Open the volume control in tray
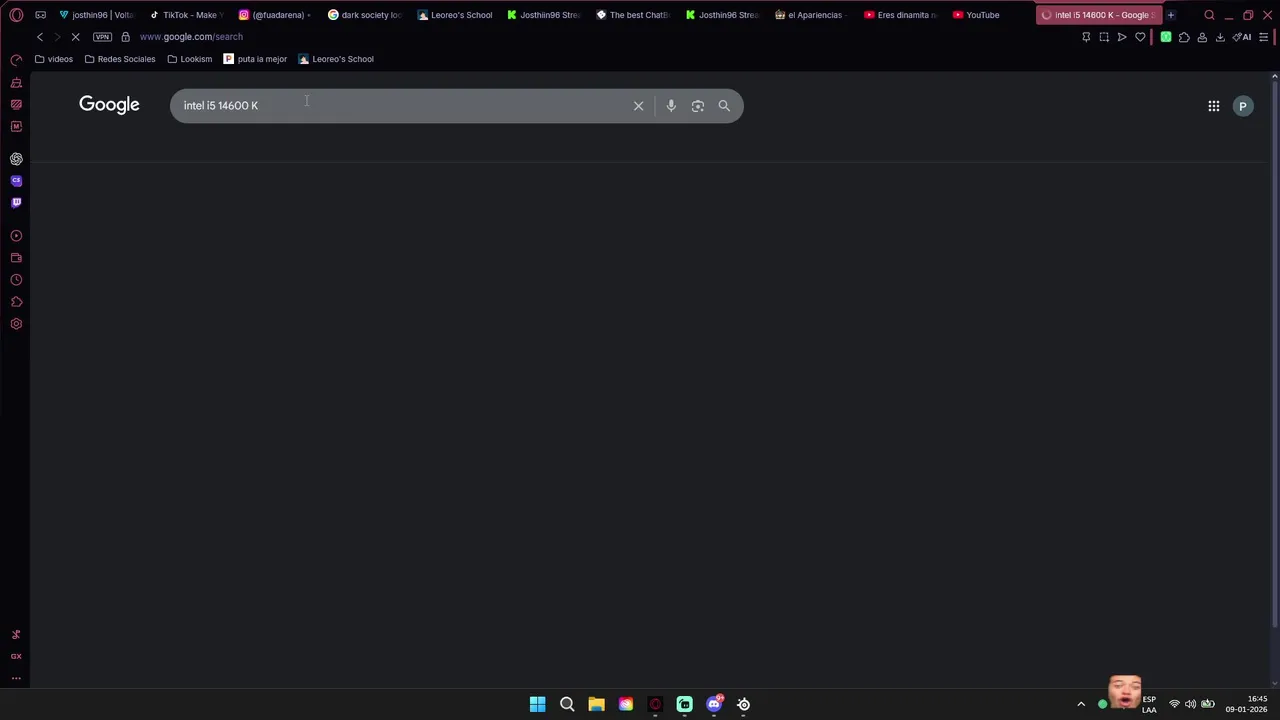Image resolution: width=1280 pixels, height=720 pixels. [1190, 704]
